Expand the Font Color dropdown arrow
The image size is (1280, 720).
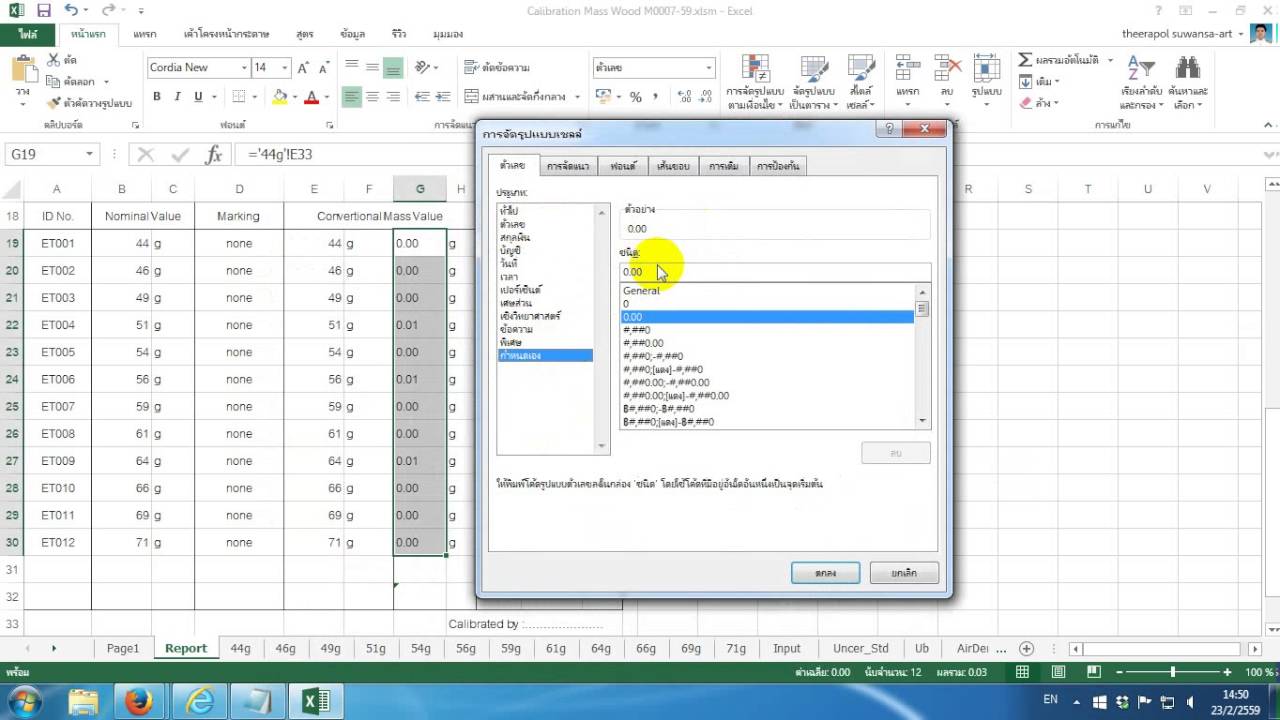coord(327,97)
